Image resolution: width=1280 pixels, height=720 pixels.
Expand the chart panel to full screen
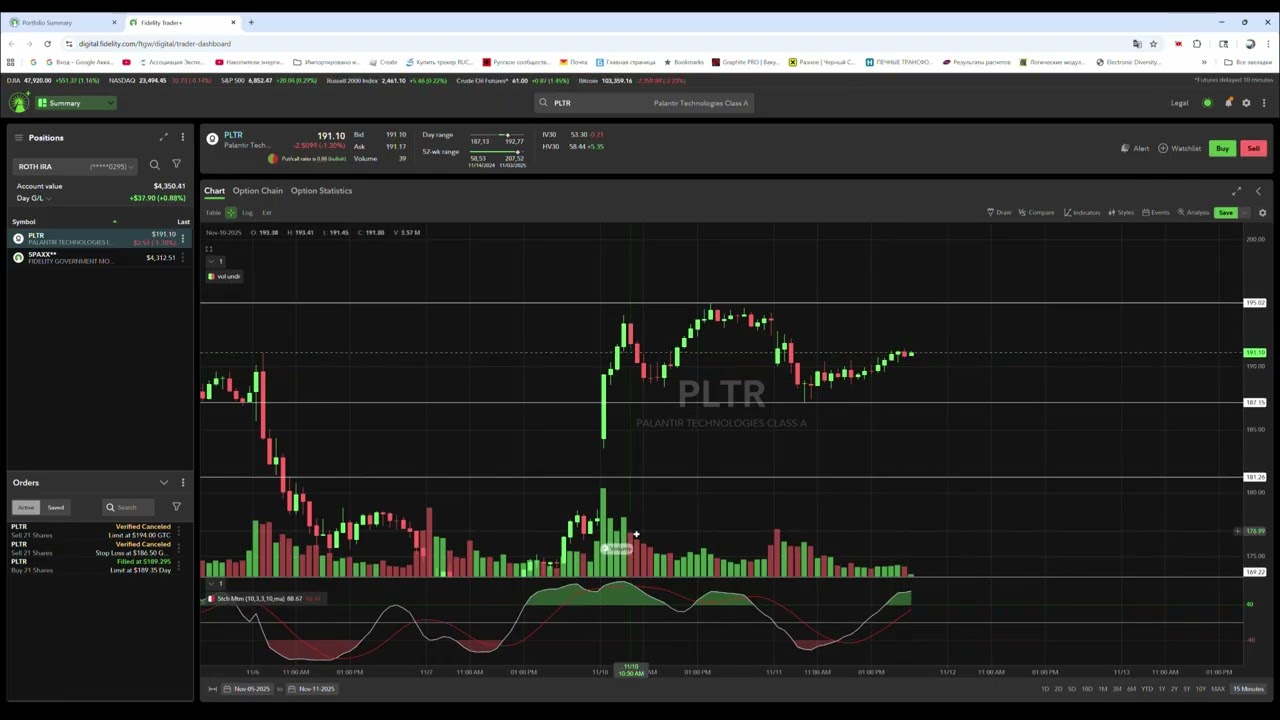(x=1237, y=191)
